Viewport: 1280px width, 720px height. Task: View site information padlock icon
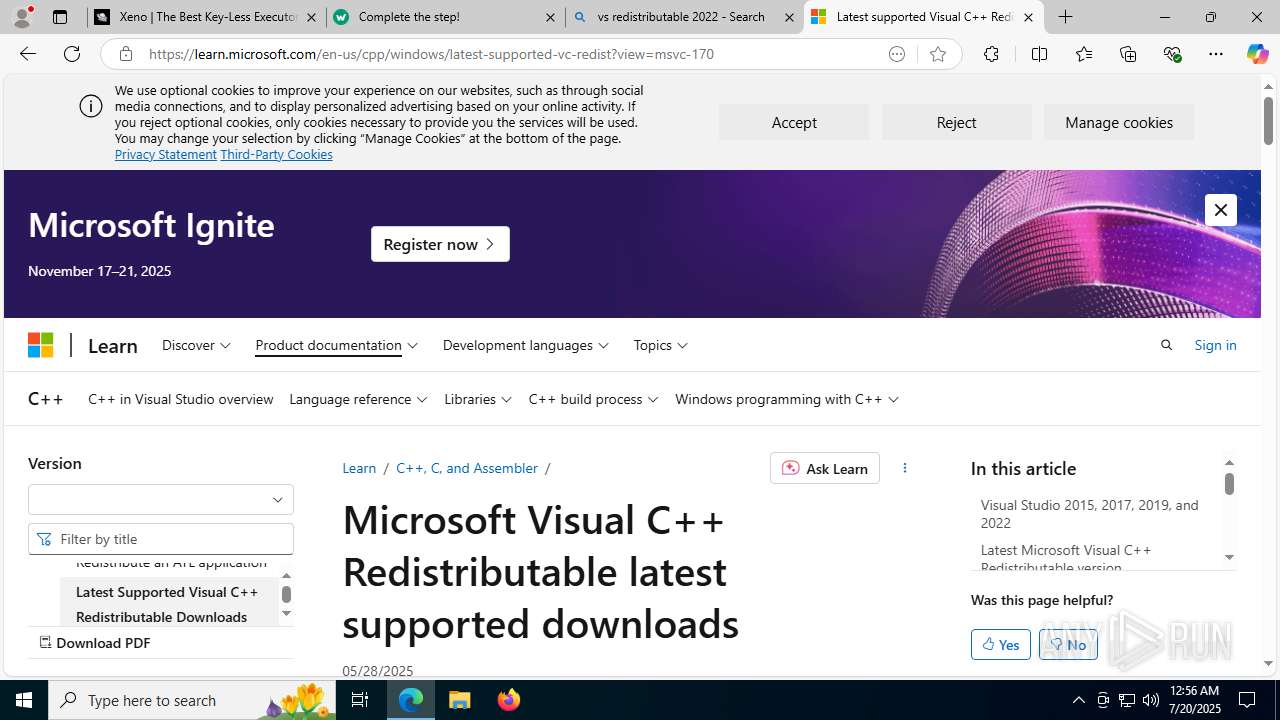click(125, 54)
